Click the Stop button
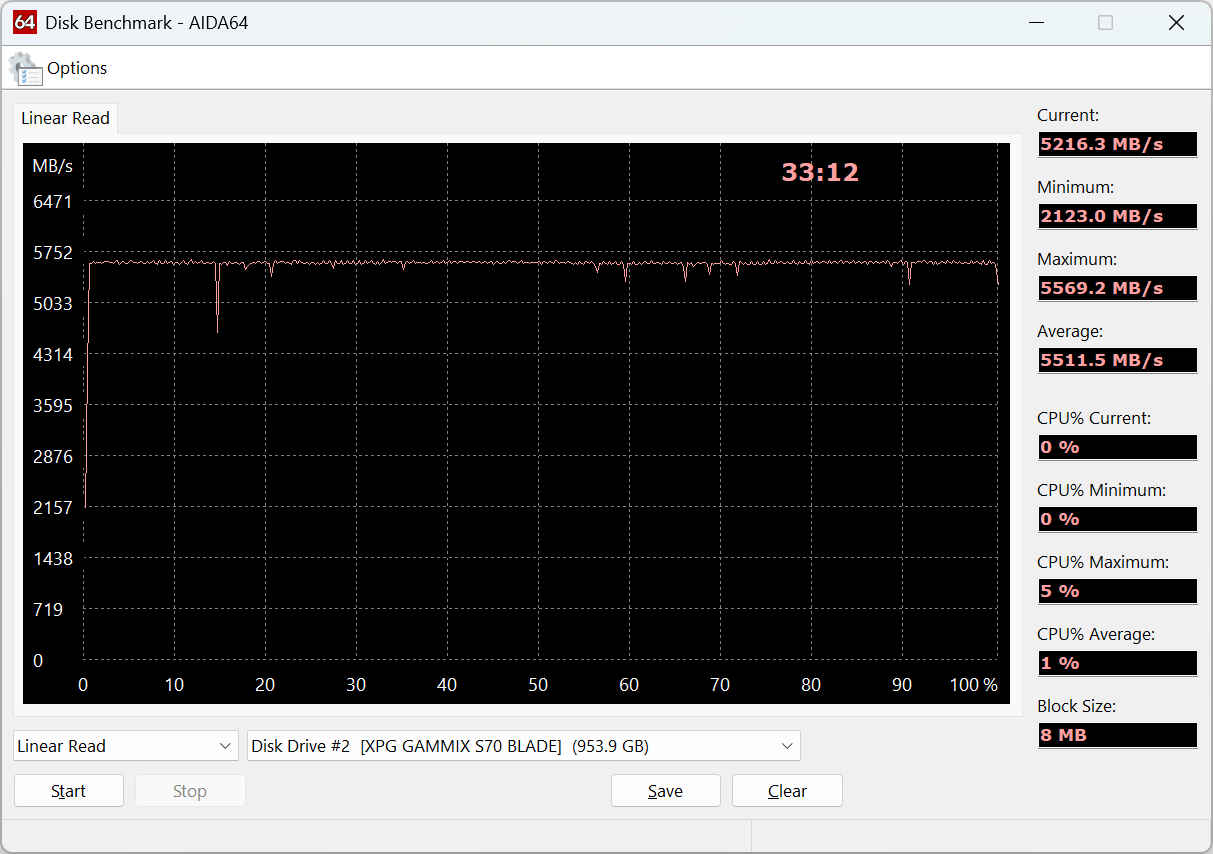 pyautogui.click(x=190, y=791)
